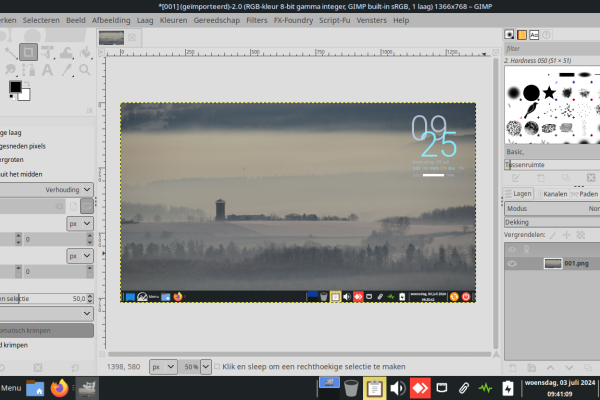Screen dimensions: 600x400
Task: Click the trash bin icon in taskbar
Action: pyautogui.click(x=351, y=388)
